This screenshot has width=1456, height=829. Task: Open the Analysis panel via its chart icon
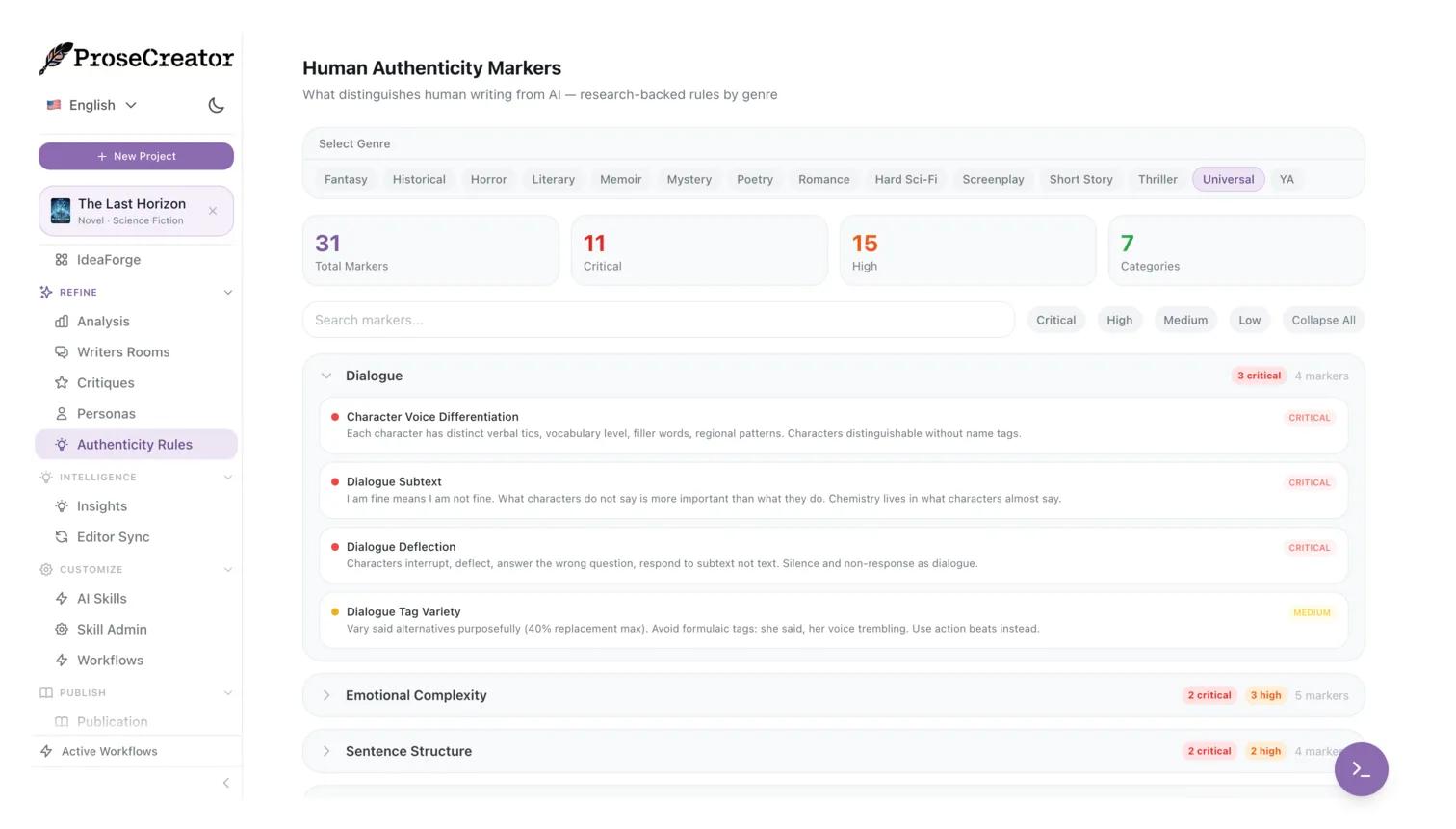62,322
